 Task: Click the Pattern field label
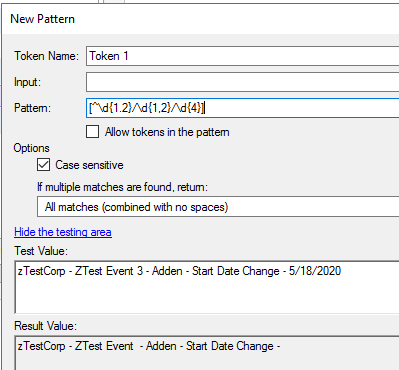click(x=32, y=108)
